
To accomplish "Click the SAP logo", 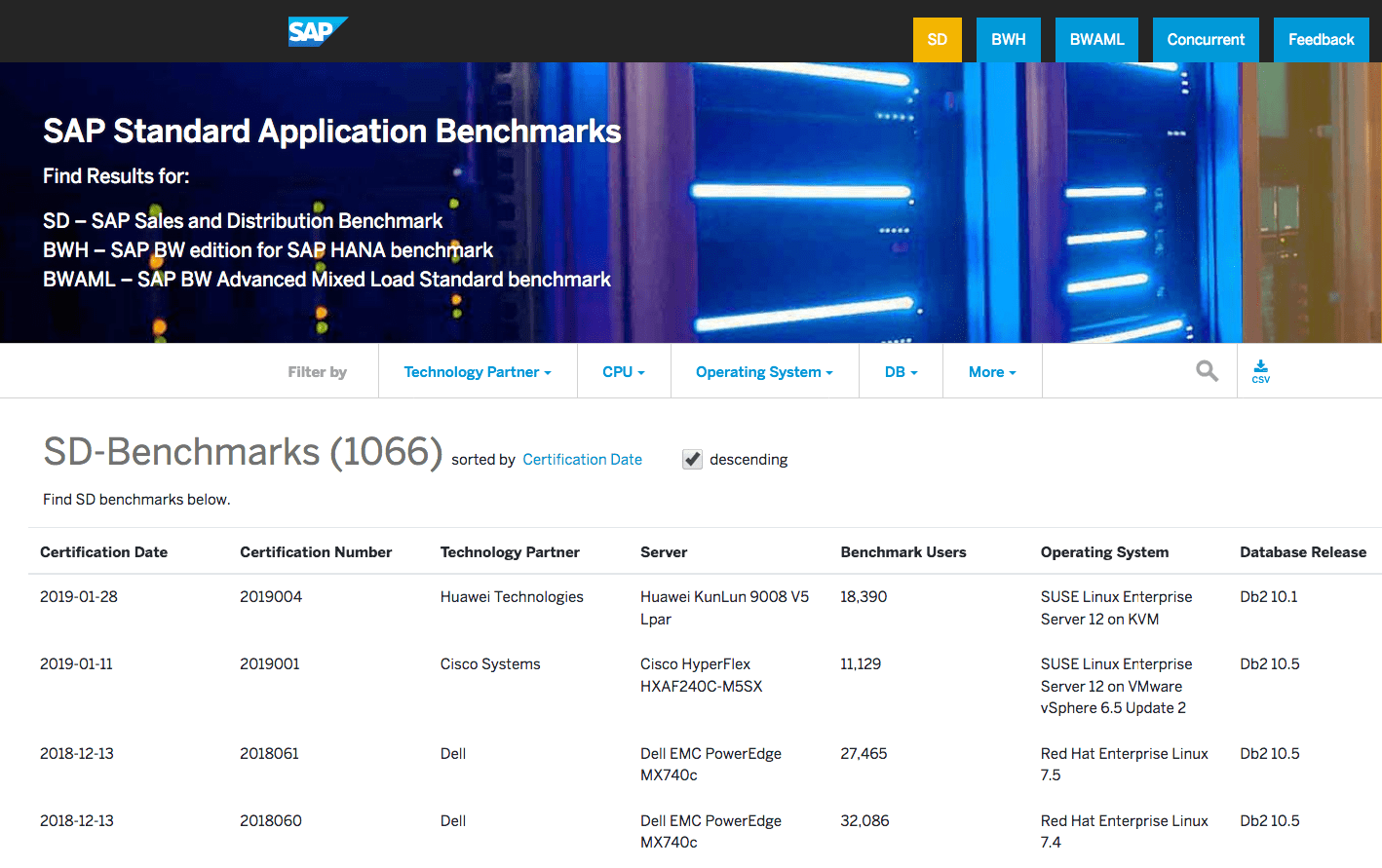I will [x=318, y=31].
